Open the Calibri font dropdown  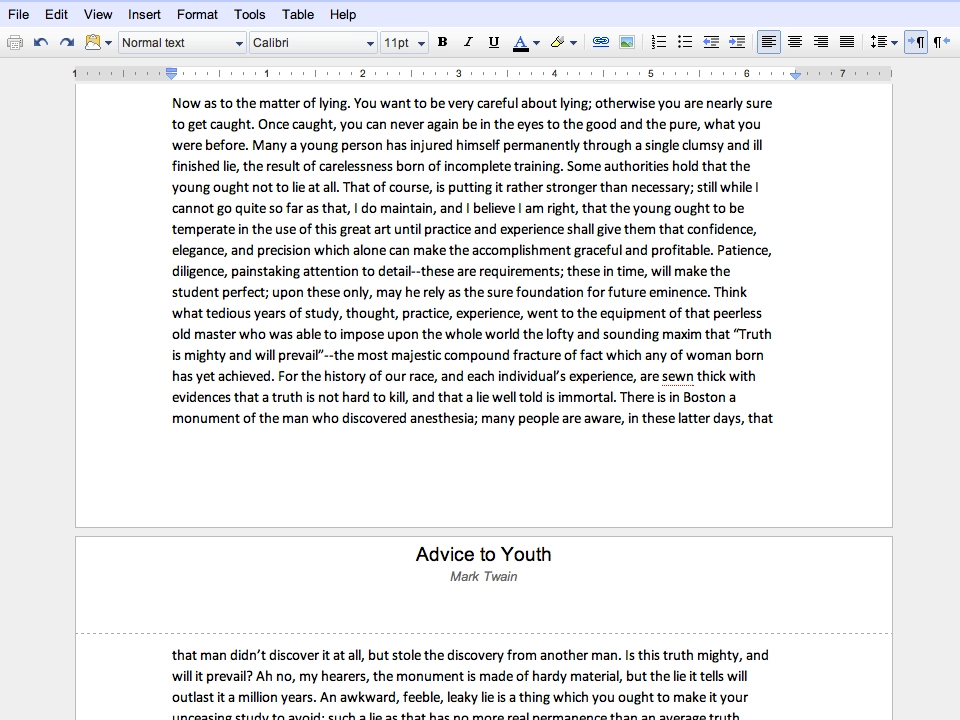click(x=313, y=43)
